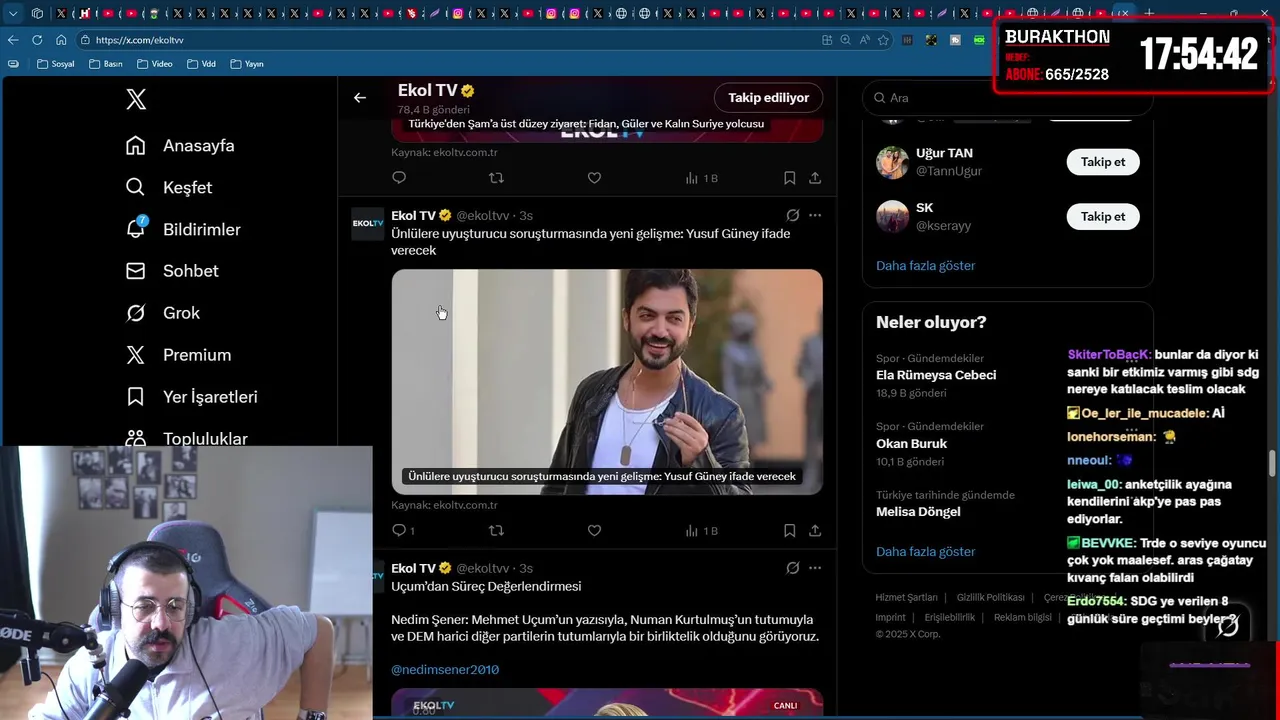
Task: Open the Vdd bookmarks folder
Action: click(200, 64)
